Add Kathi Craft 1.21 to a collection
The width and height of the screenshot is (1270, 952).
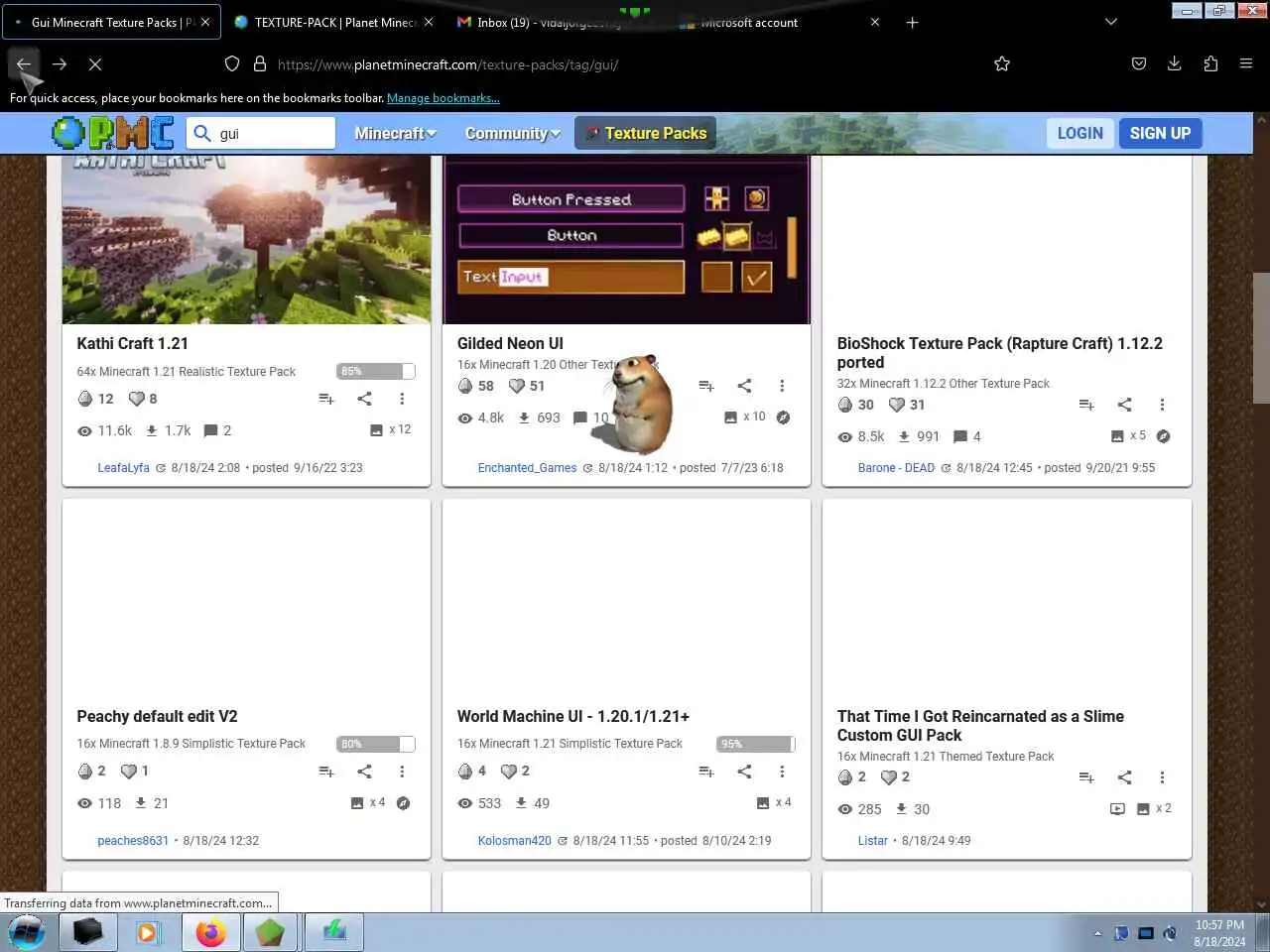(326, 399)
